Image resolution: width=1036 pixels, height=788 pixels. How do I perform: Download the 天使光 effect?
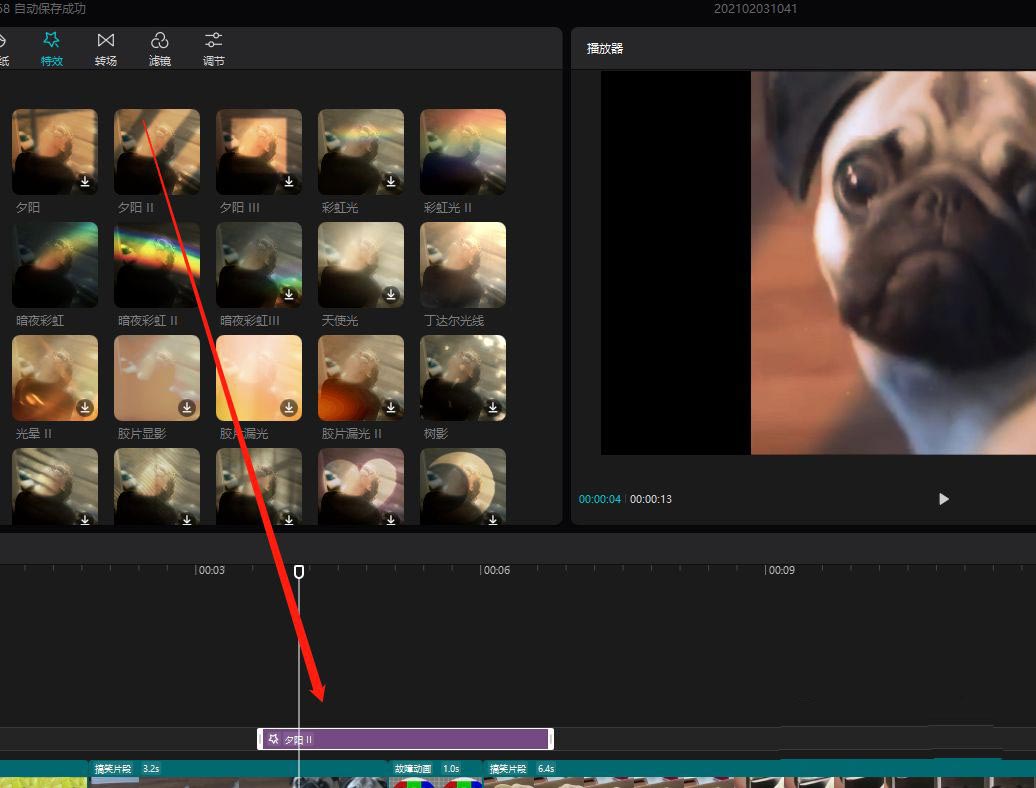coord(391,295)
